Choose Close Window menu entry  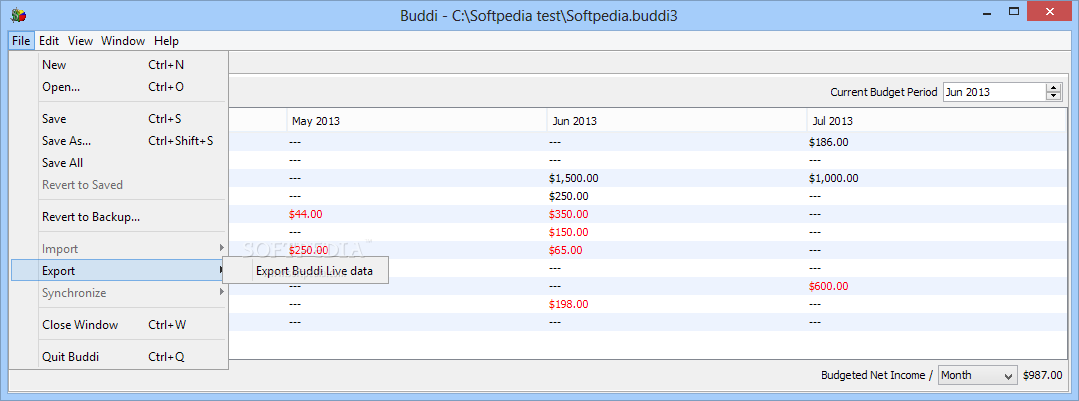tap(119, 325)
